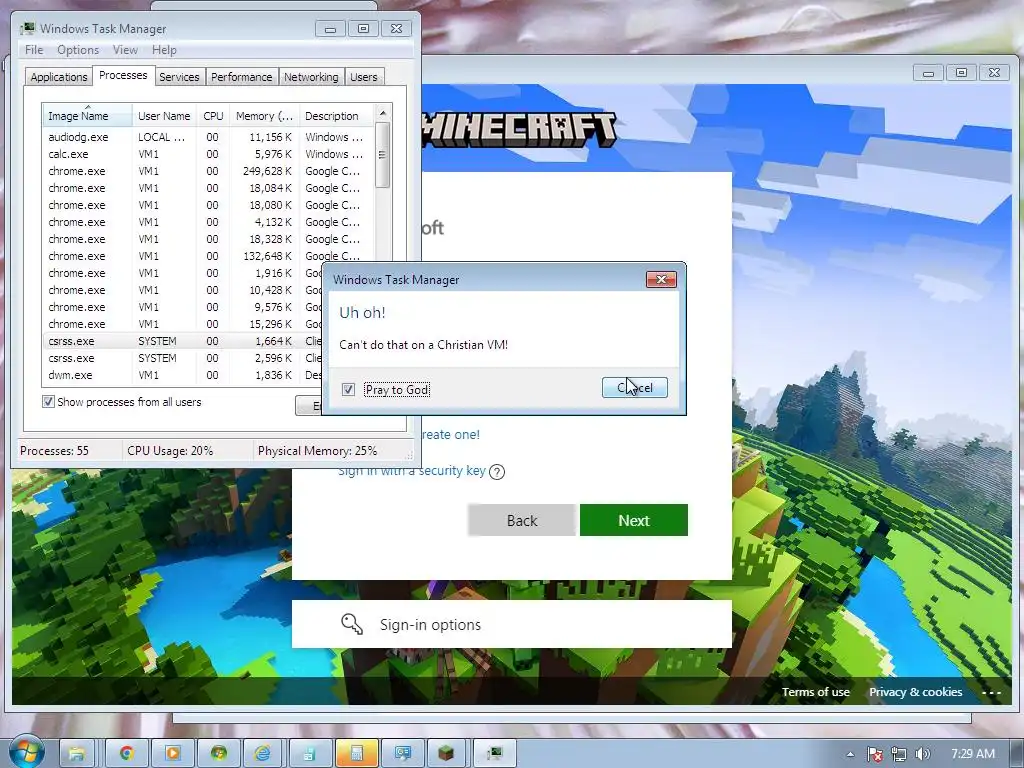Open network icon in system tray
The width and height of the screenshot is (1024, 768).
899,754
